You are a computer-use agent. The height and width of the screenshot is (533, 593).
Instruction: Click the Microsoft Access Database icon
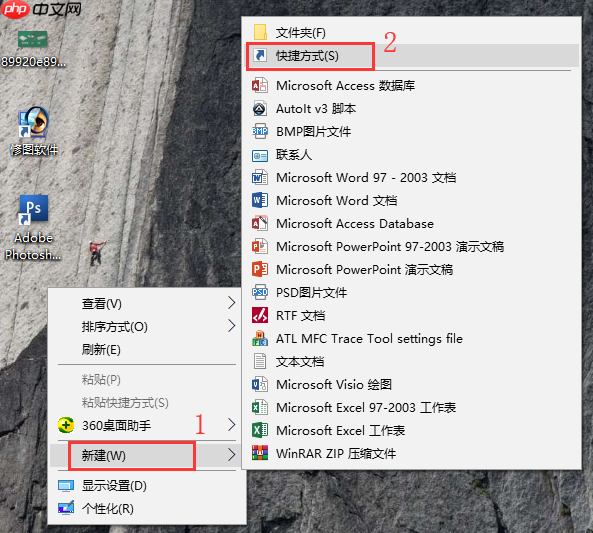(260, 223)
